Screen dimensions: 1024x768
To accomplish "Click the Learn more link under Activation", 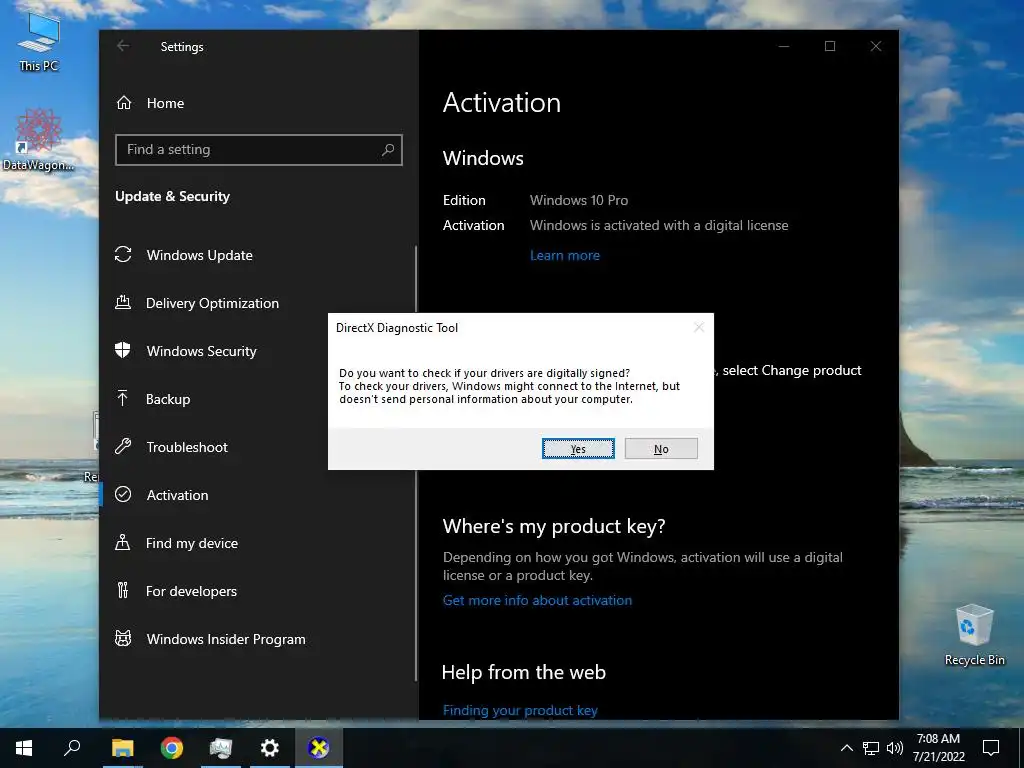I will pyautogui.click(x=565, y=255).
